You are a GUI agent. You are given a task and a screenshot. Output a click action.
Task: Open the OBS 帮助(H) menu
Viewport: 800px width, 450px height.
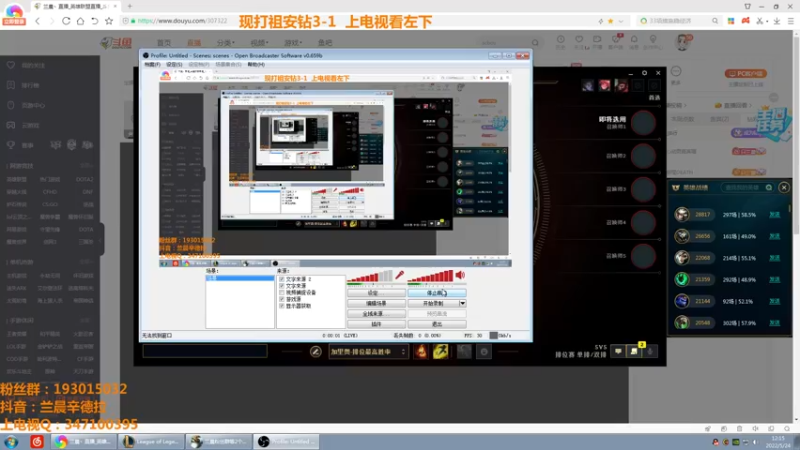point(256,65)
